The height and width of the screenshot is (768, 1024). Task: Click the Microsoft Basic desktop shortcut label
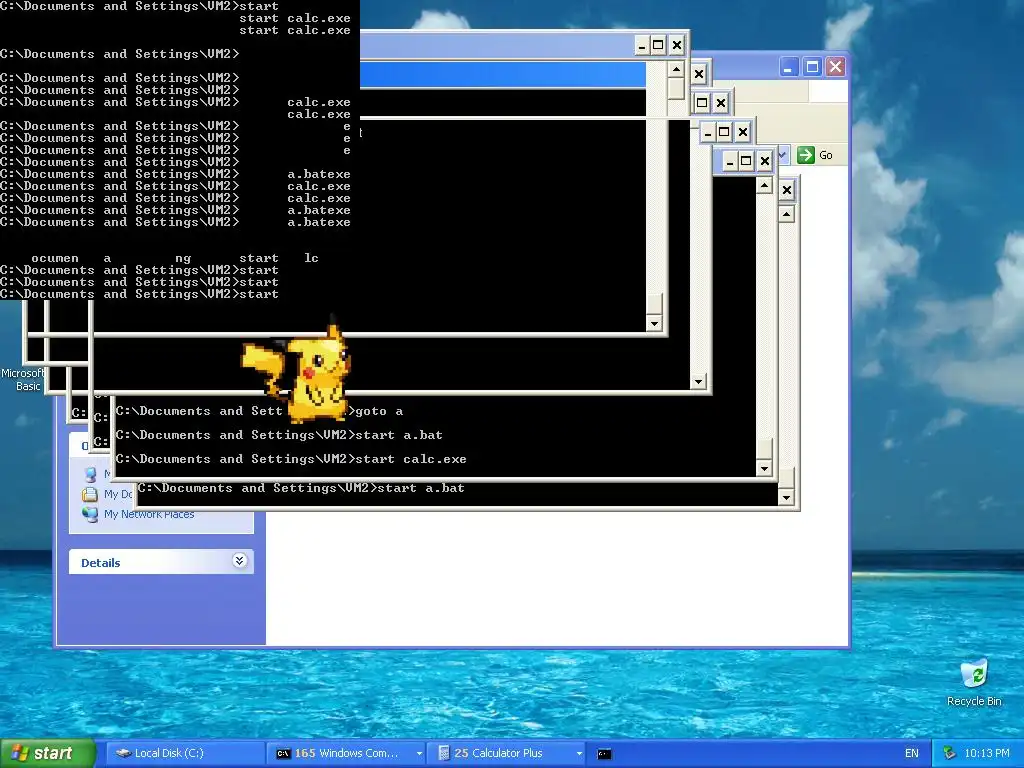coord(23,379)
